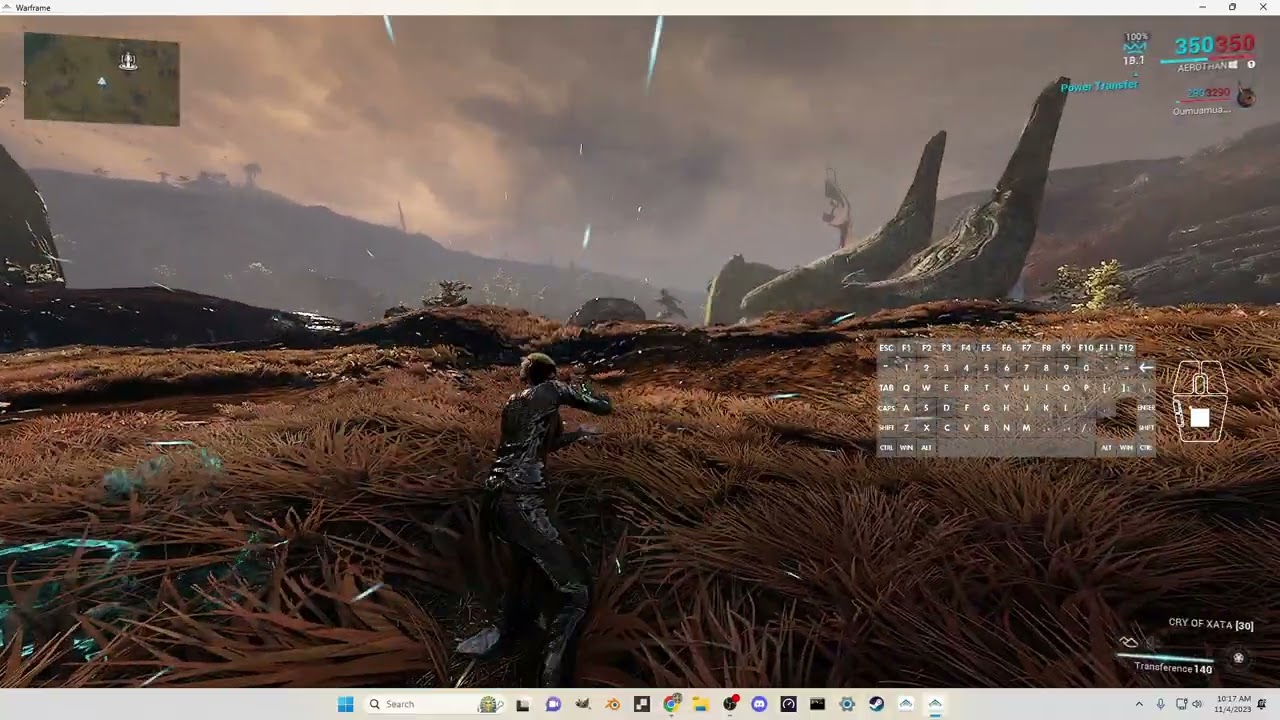Click the cyan 350 shield value
Image resolution: width=1280 pixels, height=720 pixels.
pyautogui.click(x=1195, y=45)
